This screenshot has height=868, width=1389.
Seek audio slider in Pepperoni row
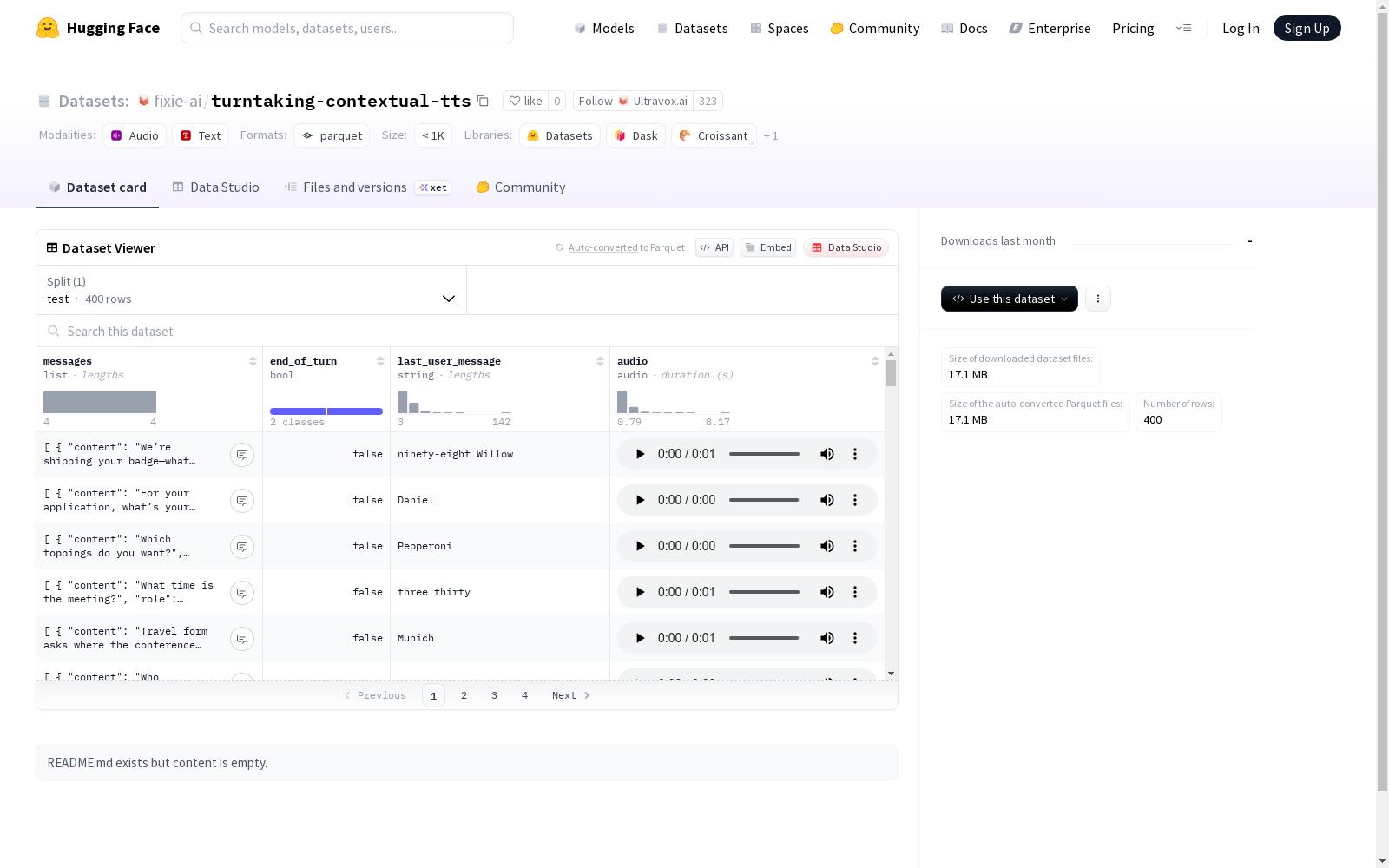tap(764, 546)
